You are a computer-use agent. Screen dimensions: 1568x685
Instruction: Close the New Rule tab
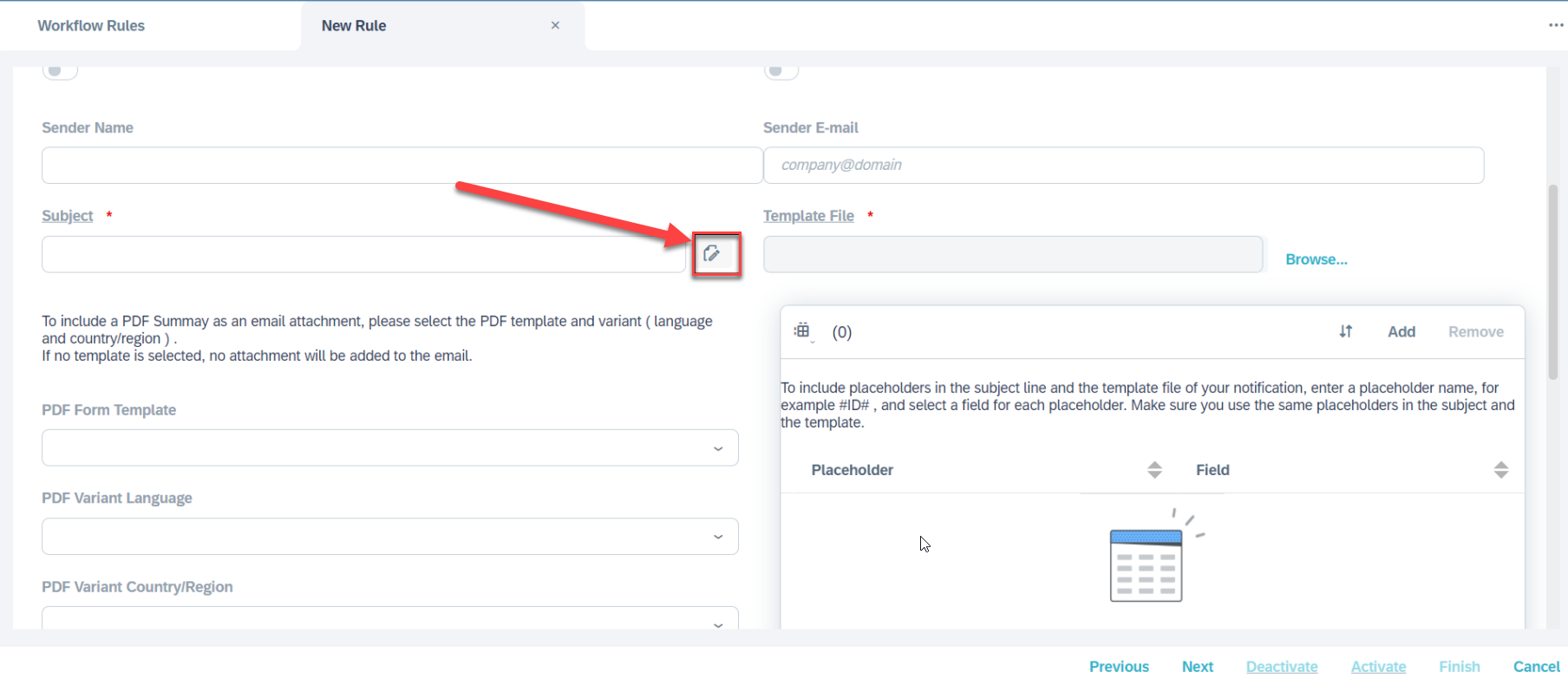tap(555, 25)
